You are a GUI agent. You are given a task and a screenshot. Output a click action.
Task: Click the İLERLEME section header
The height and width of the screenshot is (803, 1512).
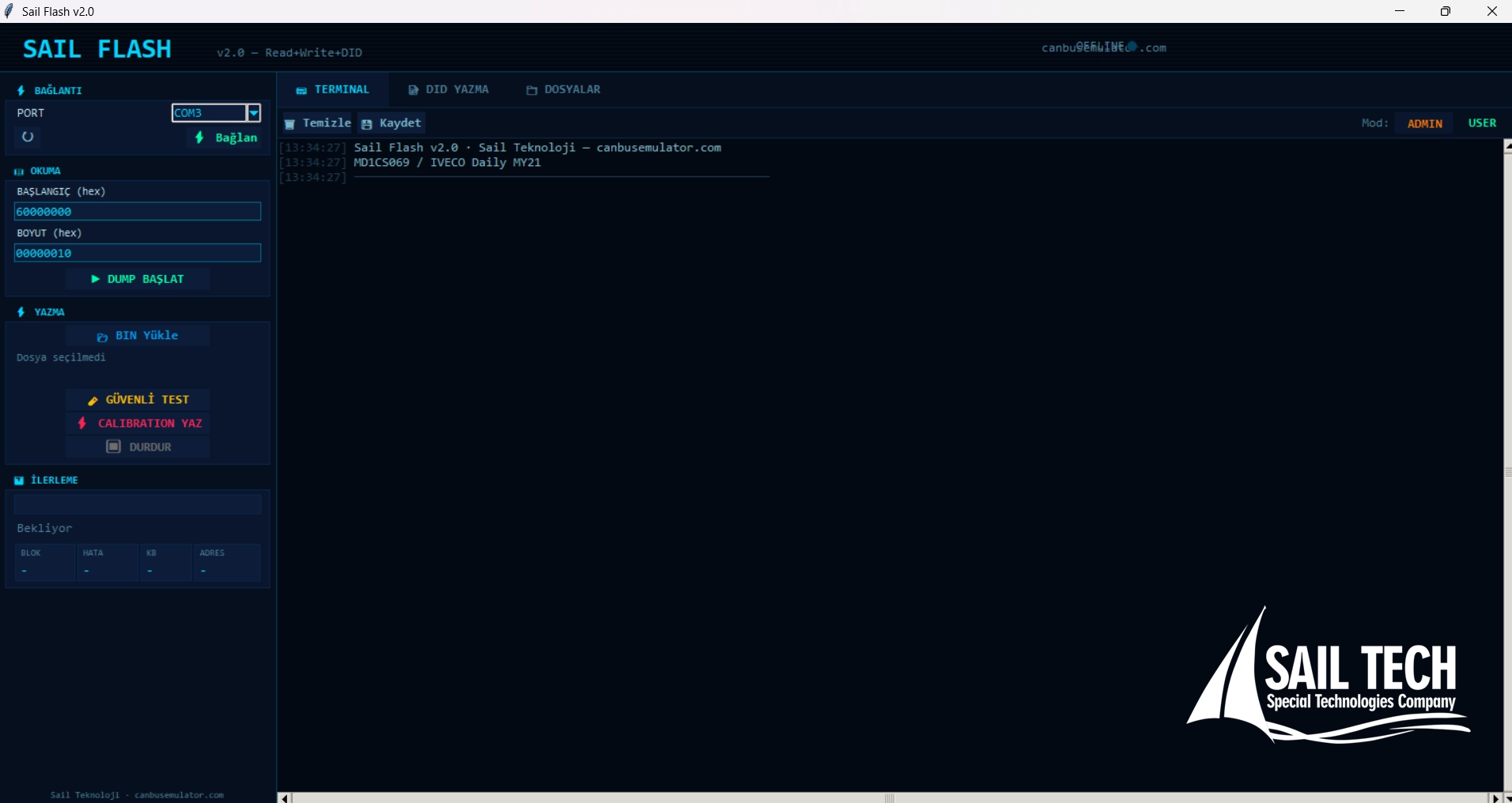point(47,481)
